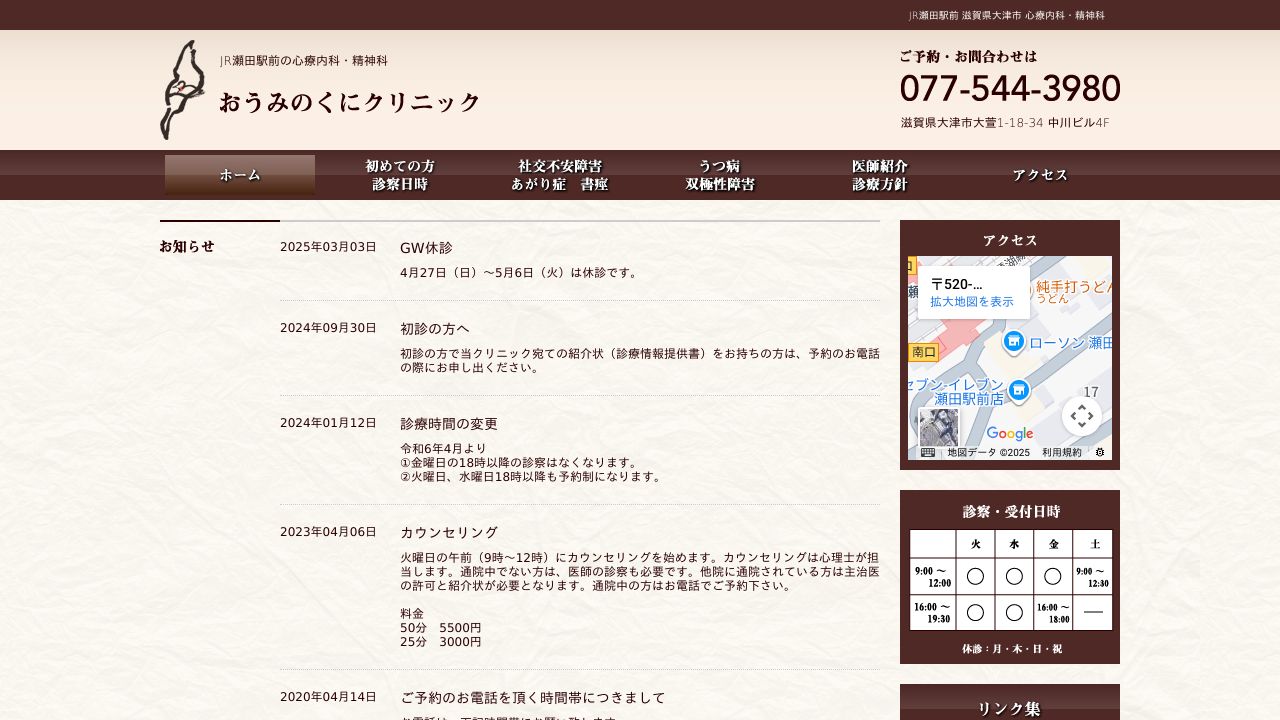The width and height of the screenshot is (1280, 720).
Task: Open the うつ病・双極性障害 page
Action: coord(719,176)
